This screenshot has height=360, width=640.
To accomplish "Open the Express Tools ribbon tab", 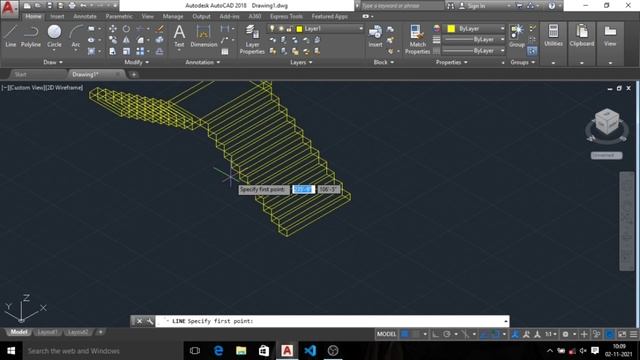I will click(286, 16).
